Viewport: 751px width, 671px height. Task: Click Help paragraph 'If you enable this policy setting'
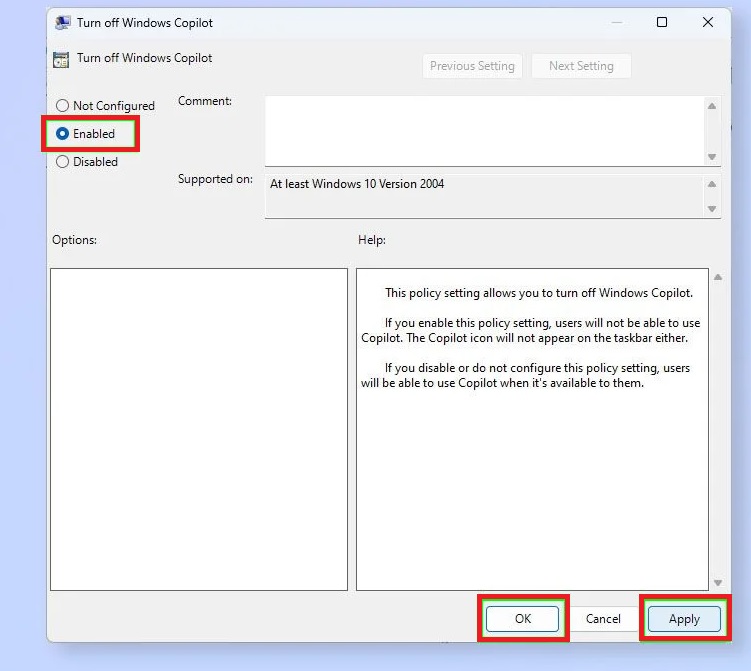(531, 330)
